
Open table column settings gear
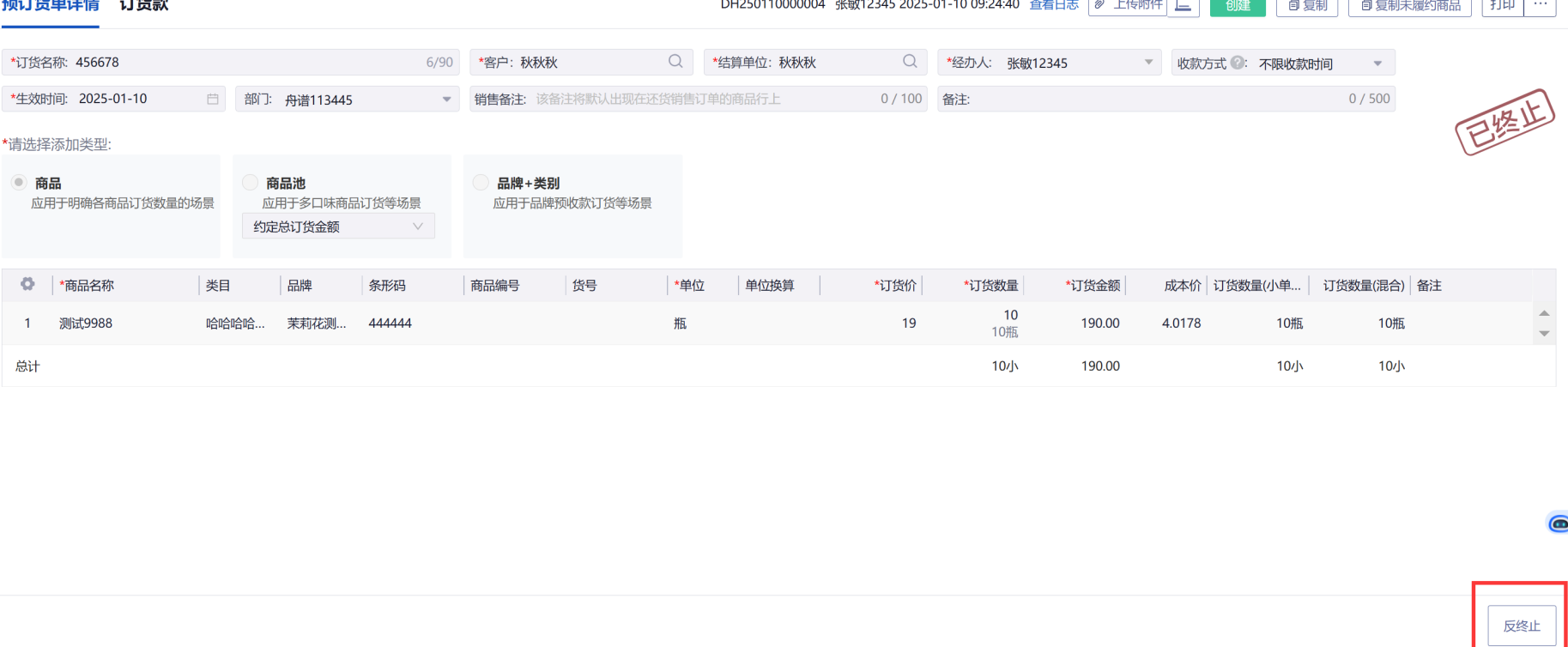[27, 284]
